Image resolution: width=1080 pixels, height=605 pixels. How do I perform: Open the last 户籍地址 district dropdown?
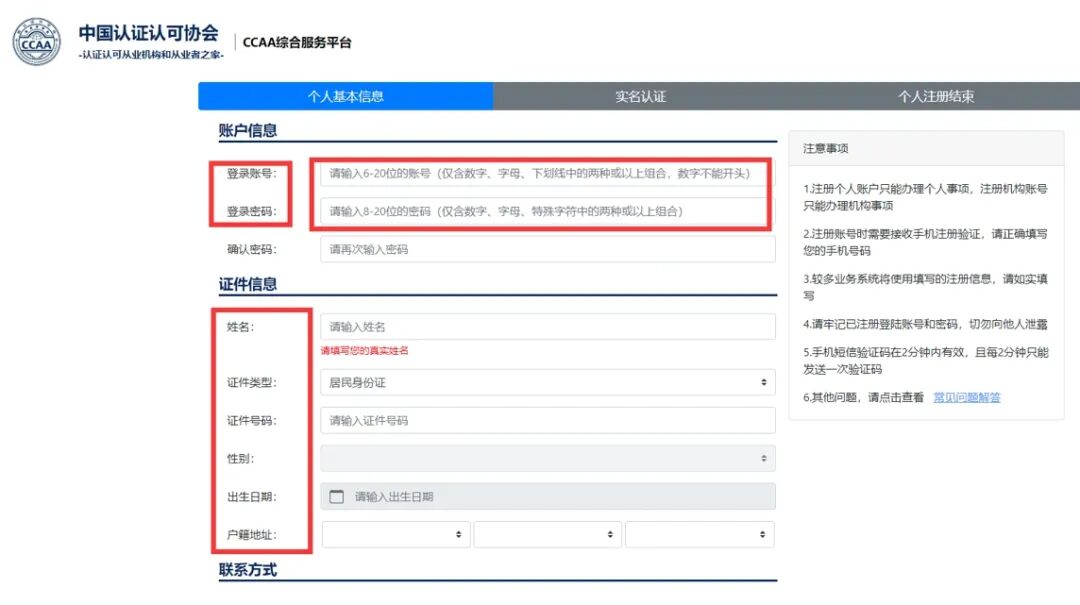click(700, 533)
